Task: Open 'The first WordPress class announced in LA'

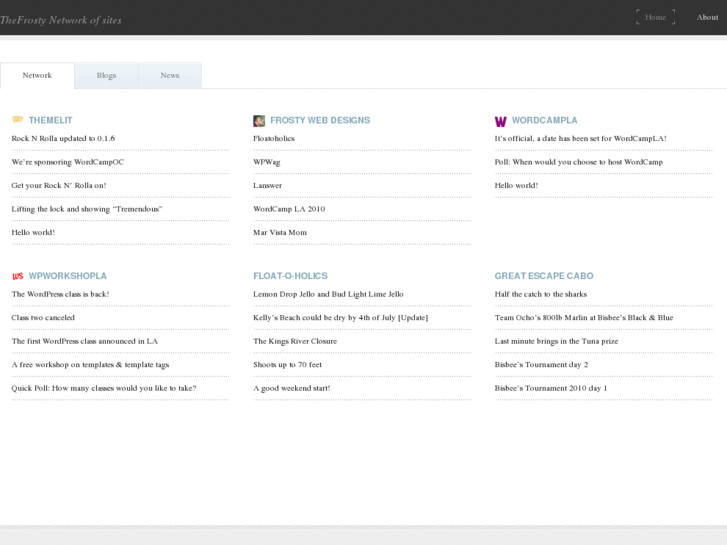Action: [85, 341]
